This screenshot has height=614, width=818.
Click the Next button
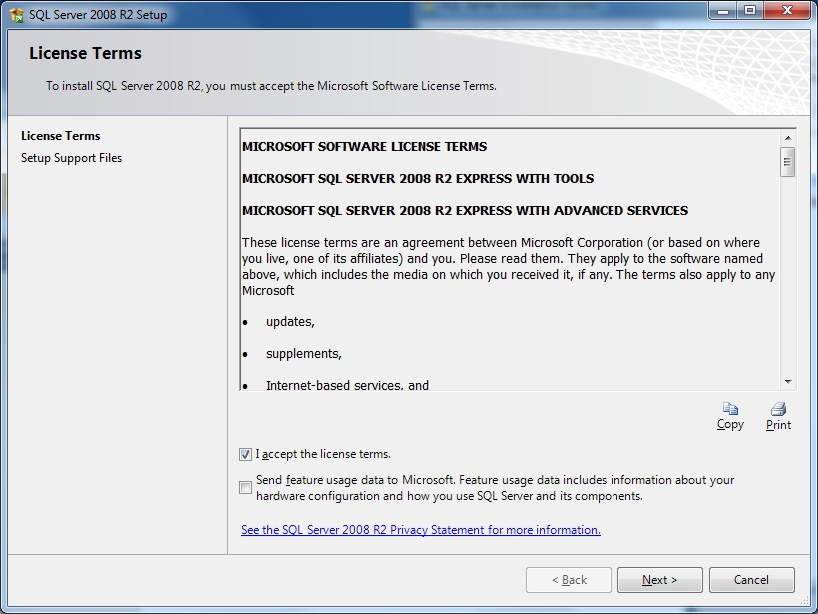coord(659,580)
